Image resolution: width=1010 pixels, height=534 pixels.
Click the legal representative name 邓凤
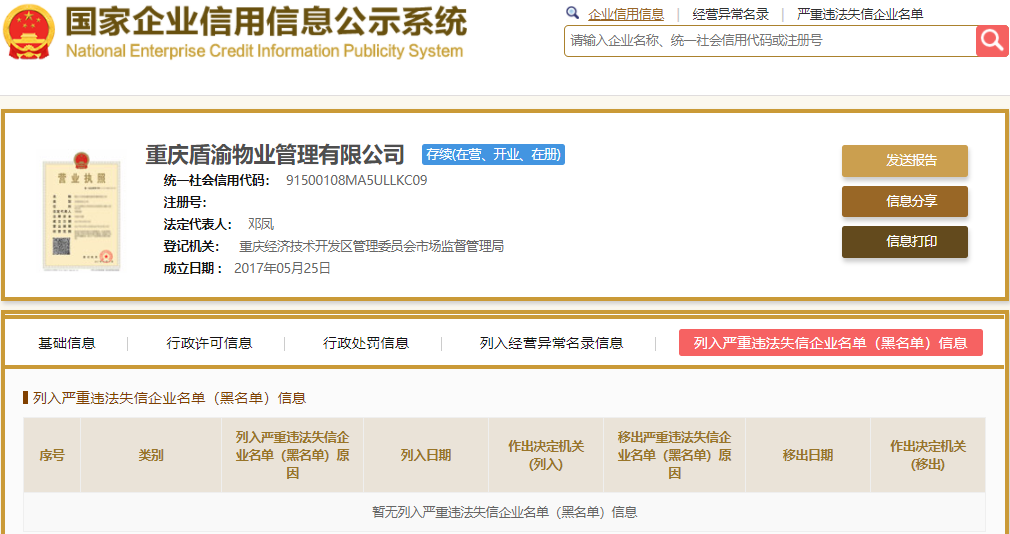click(261, 224)
